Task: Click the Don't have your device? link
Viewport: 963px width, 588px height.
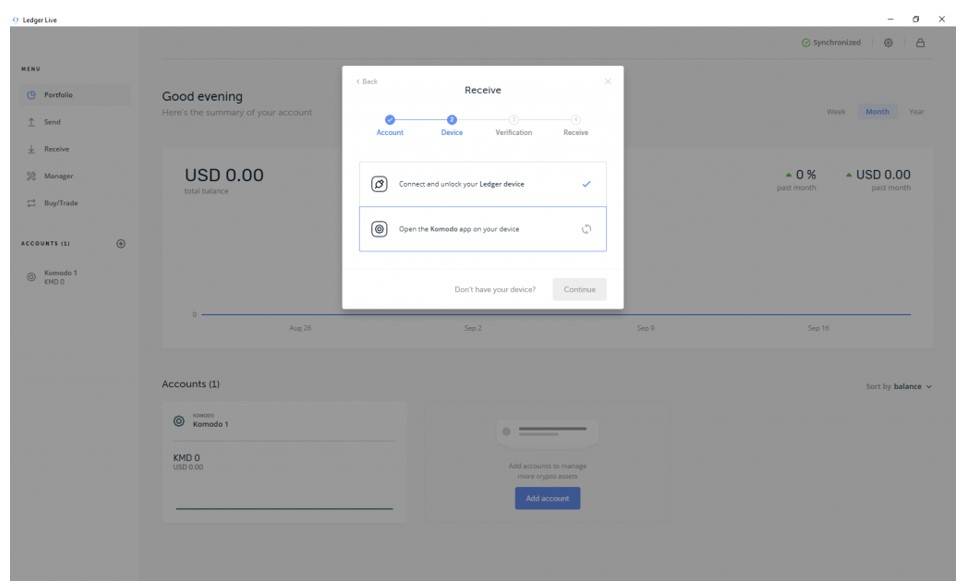Action: (495, 289)
